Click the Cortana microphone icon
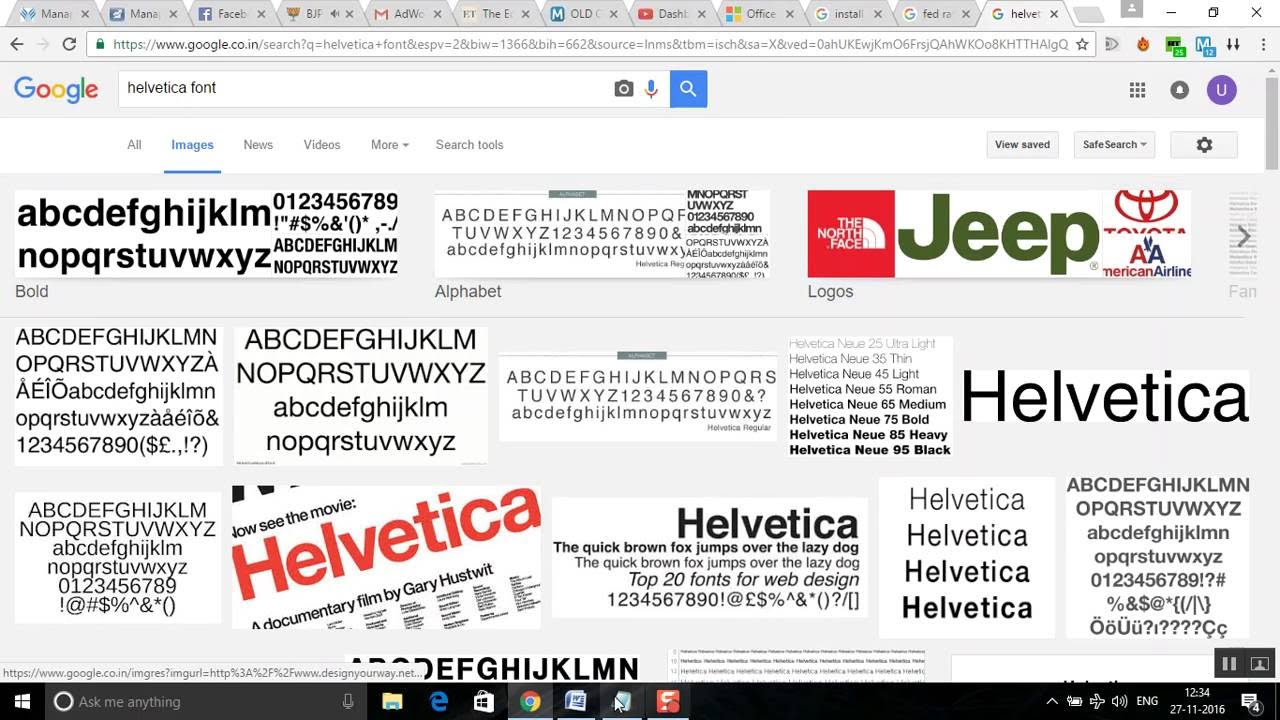1280x720 pixels. 348,701
